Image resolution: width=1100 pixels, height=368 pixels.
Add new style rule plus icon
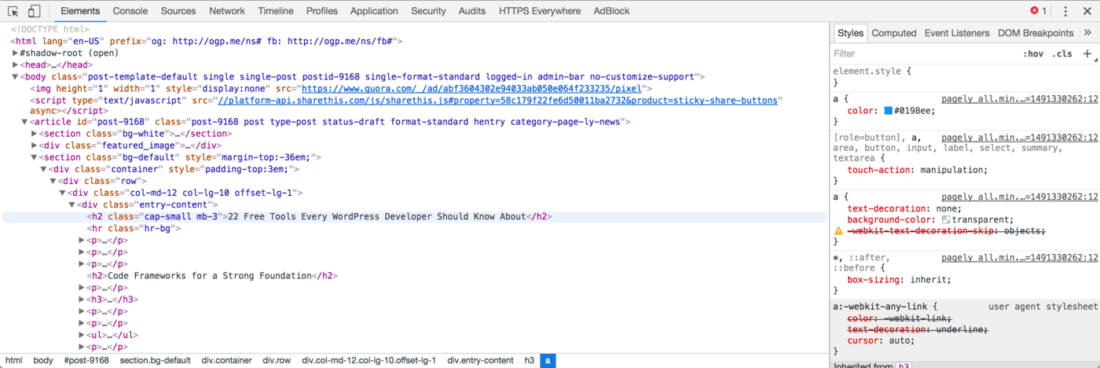pos(1087,53)
